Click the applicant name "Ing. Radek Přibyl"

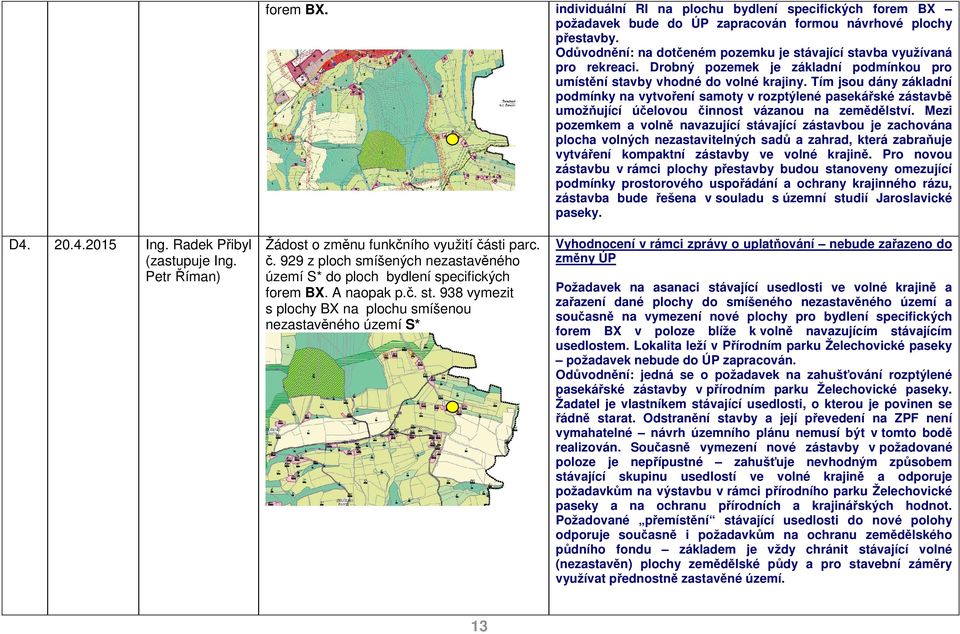click(x=198, y=245)
